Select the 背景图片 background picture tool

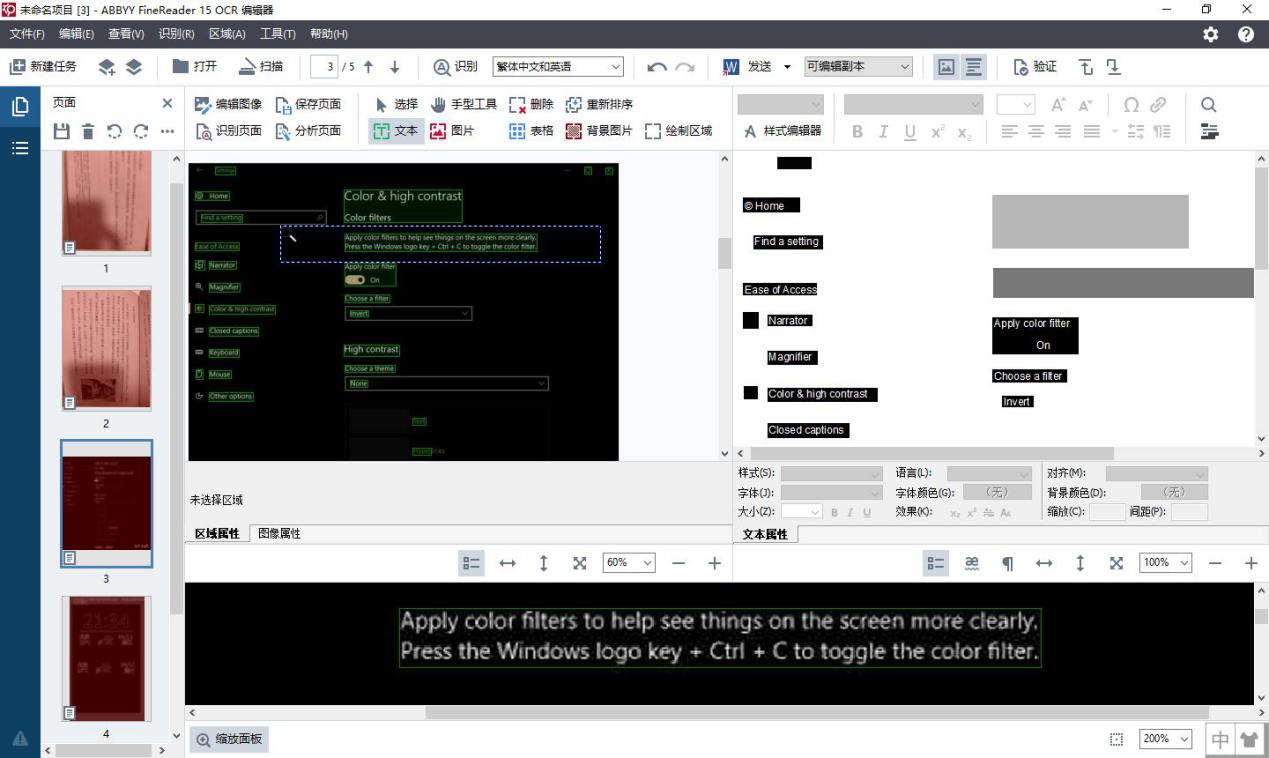tap(599, 131)
